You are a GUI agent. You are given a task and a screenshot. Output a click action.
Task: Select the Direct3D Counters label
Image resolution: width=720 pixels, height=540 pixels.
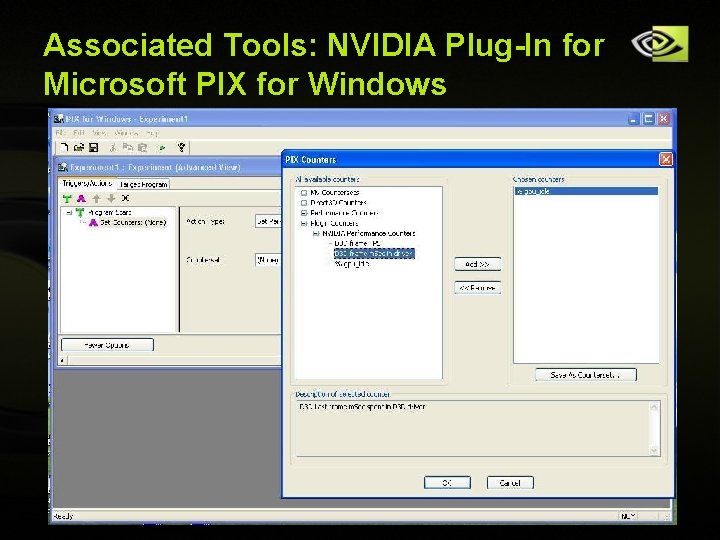338,202
